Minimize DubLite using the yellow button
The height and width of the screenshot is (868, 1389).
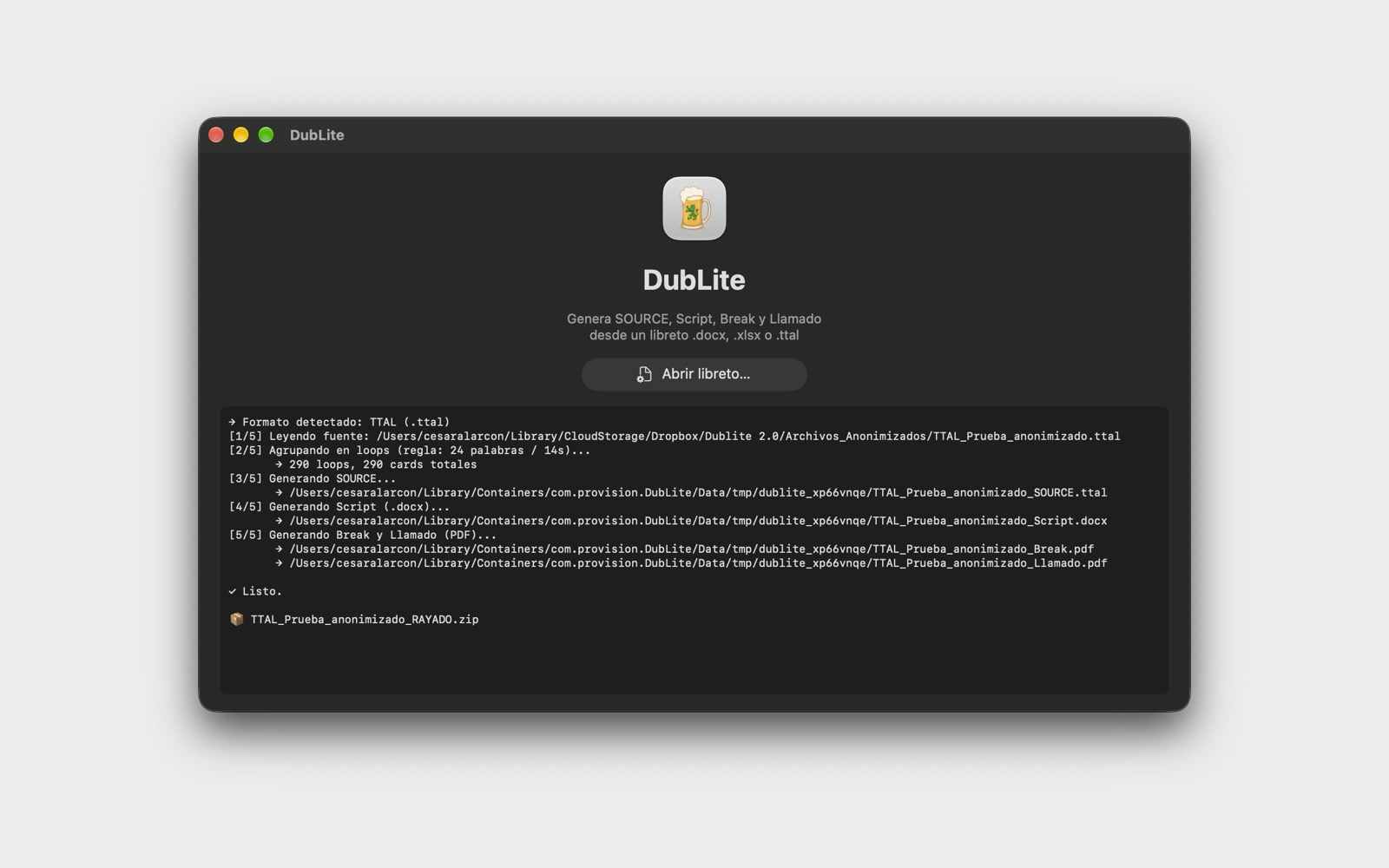[241, 135]
